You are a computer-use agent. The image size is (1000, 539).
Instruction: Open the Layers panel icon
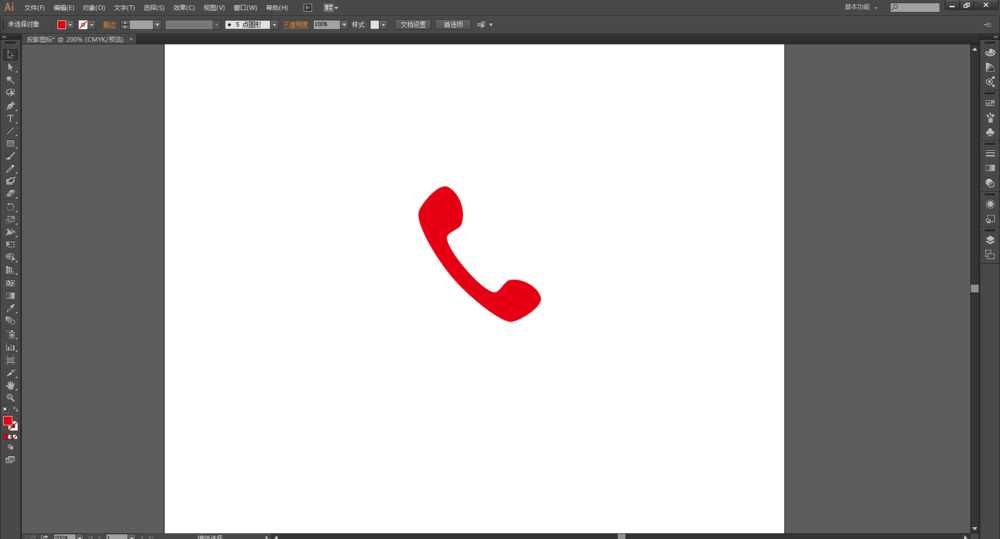pyautogui.click(x=990, y=240)
